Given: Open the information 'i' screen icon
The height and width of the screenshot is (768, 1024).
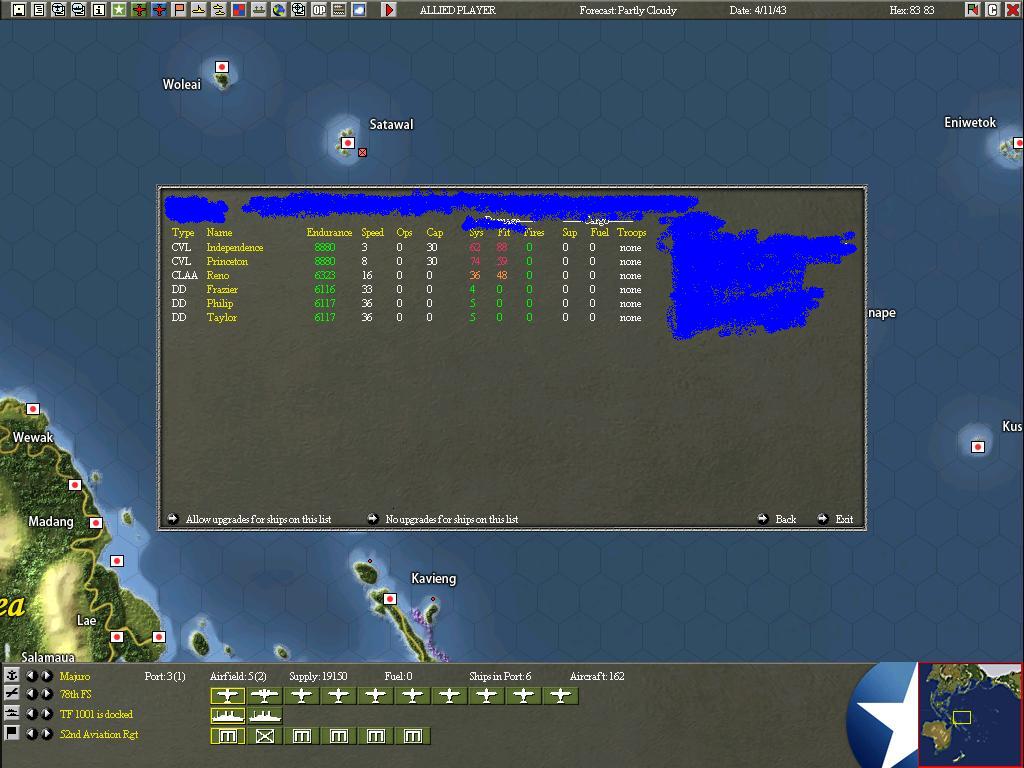Looking at the screenshot, I should tap(99, 10).
